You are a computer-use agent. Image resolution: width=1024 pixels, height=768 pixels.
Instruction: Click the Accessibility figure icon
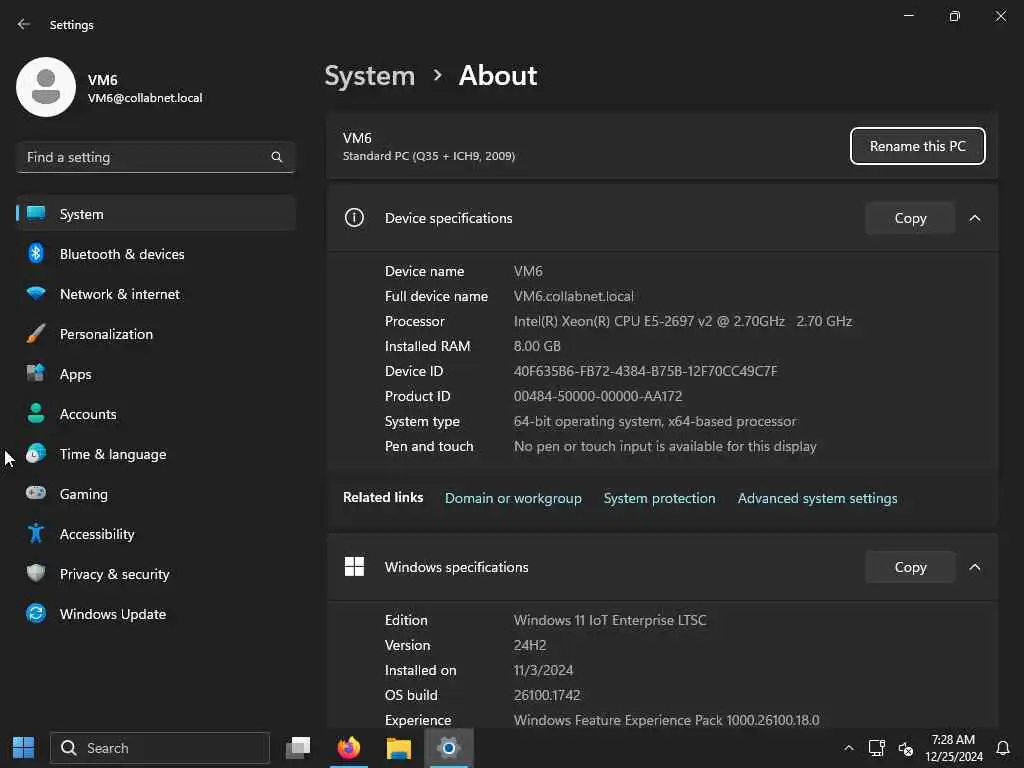coord(36,534)
